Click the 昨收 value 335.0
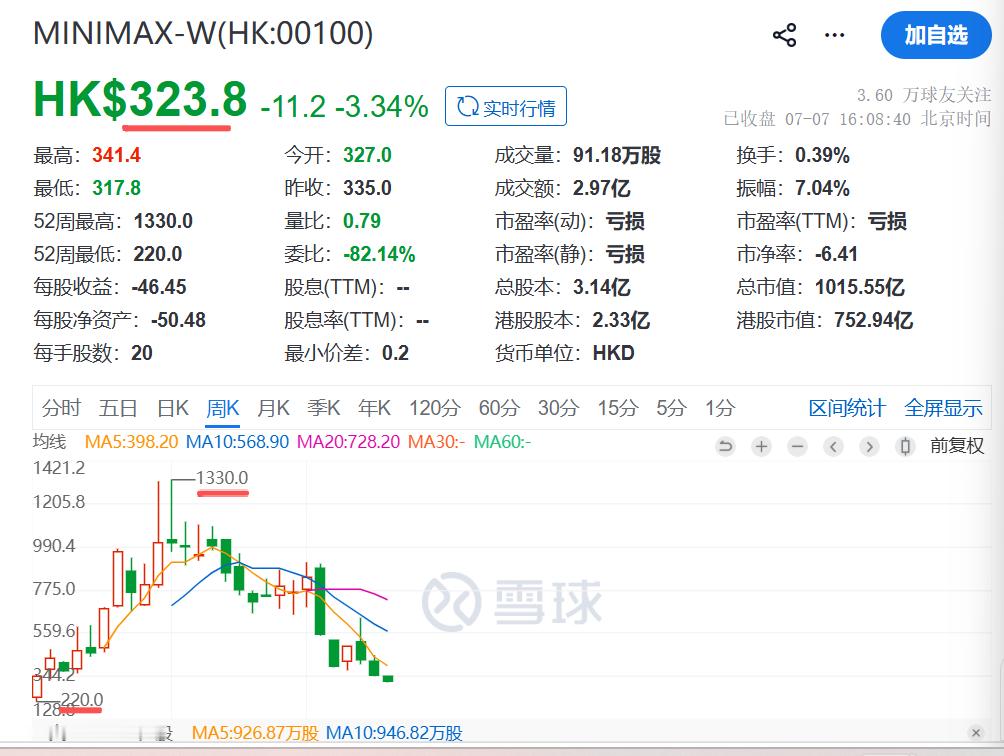This screenshot has width=1004, height=756. tap(367, 188)
